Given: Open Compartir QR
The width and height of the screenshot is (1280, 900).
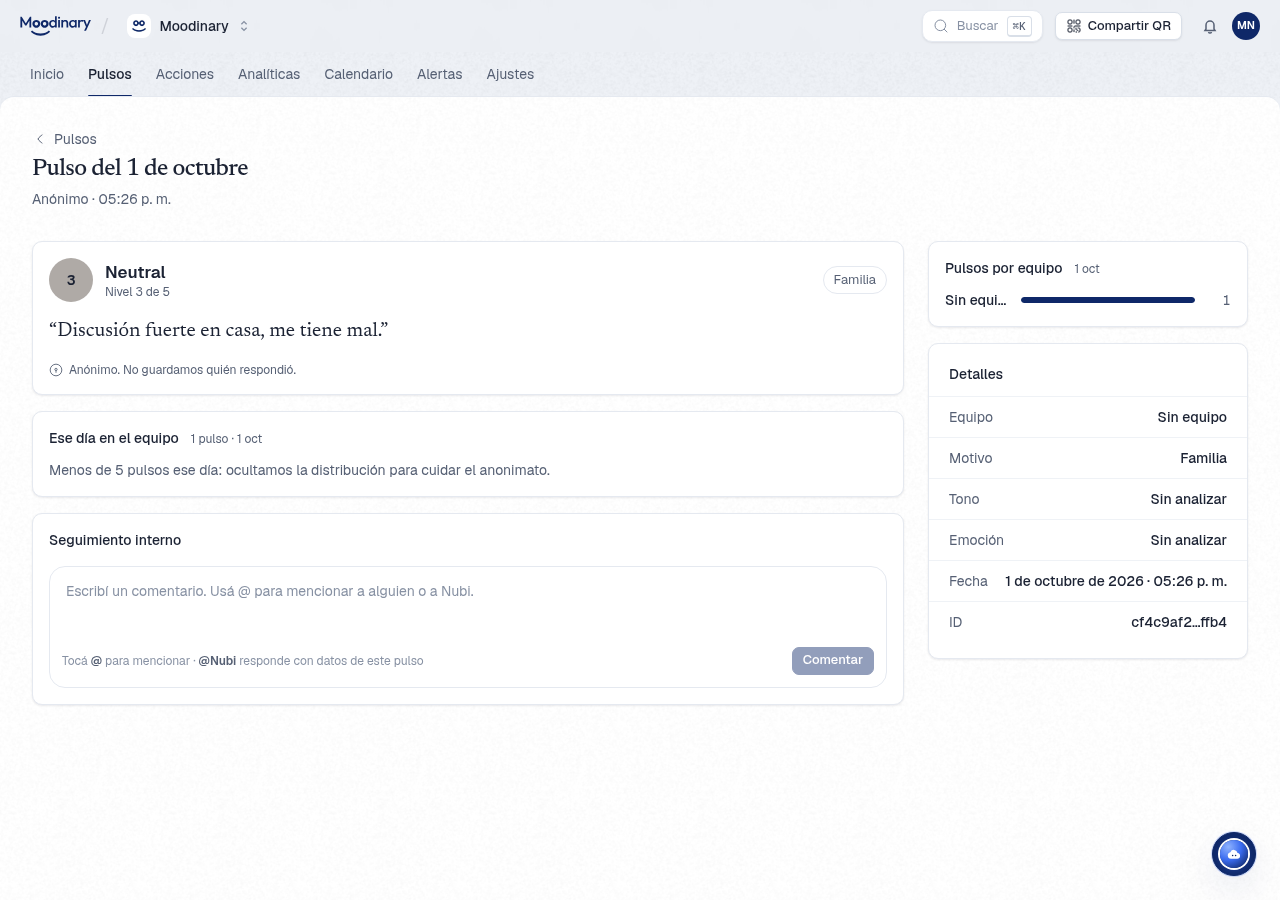Looking at the screenshot, I should (x=1118, y=26).
